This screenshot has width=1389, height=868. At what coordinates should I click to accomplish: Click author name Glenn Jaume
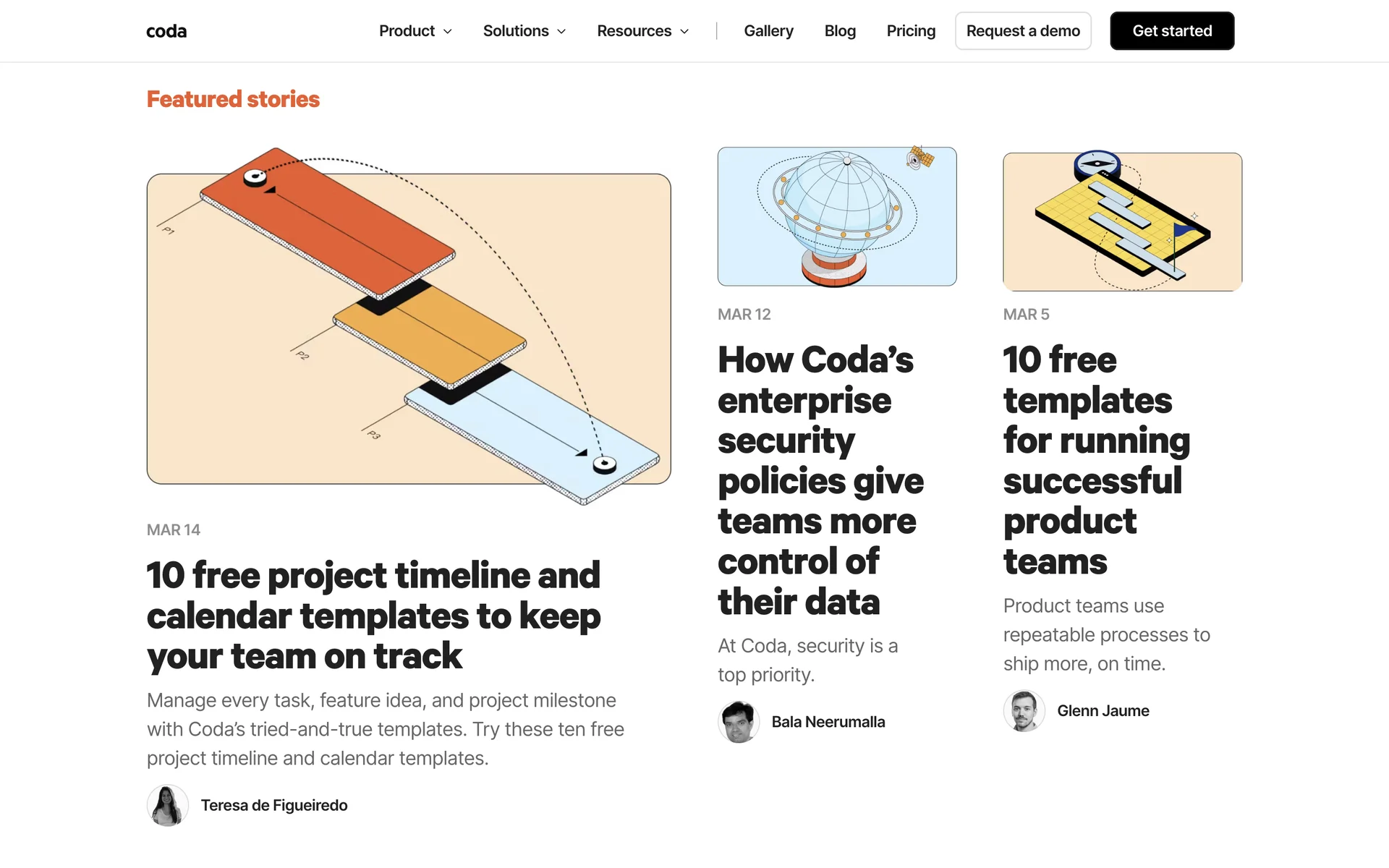tap(1103, 711)
